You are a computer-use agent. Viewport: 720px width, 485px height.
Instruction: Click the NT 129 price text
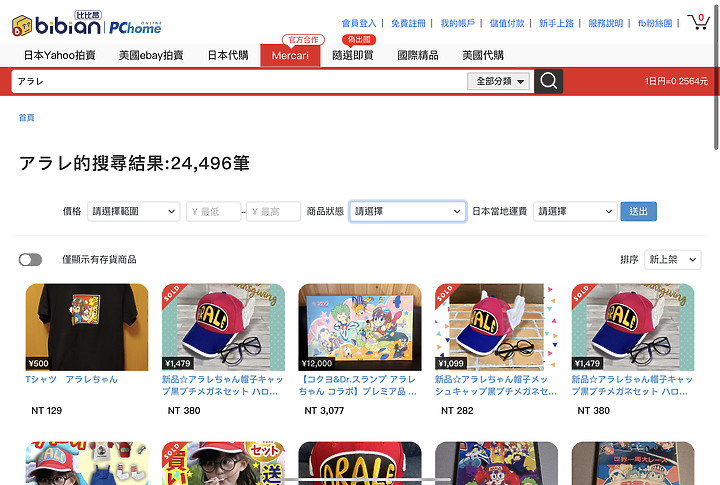click(x=46, y=411)
